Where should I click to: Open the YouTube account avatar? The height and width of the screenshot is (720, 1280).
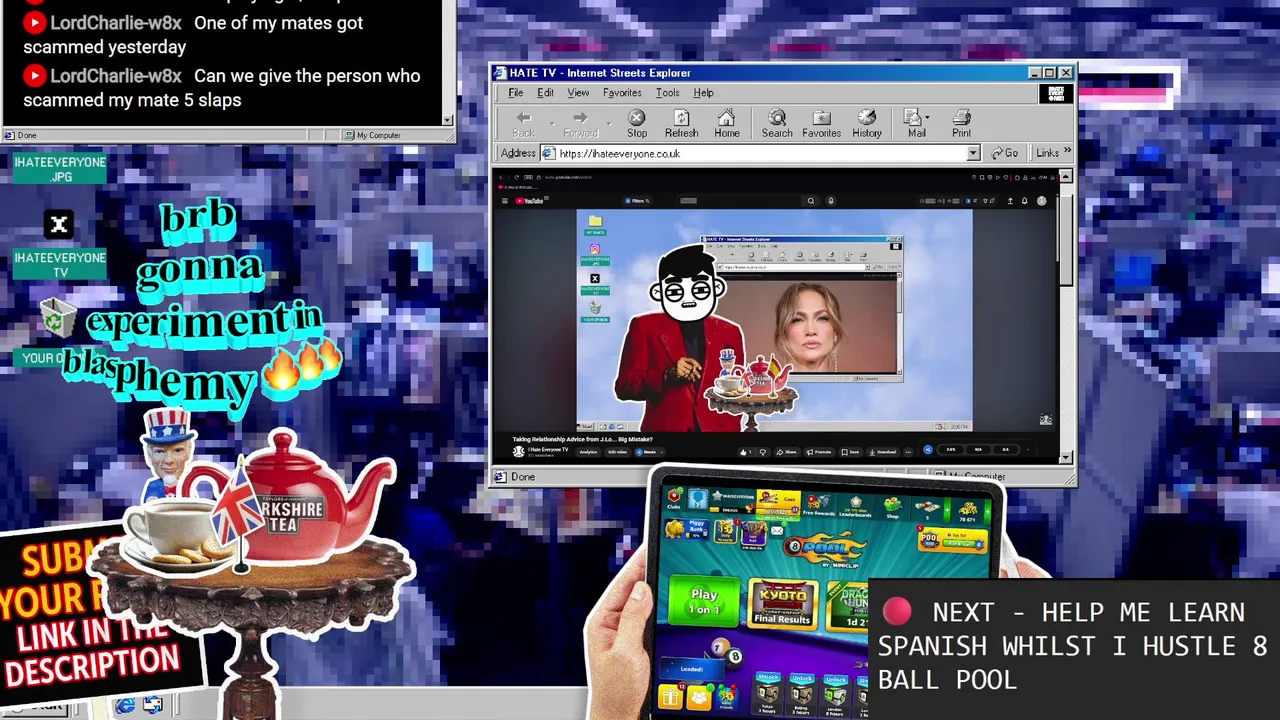(x=1041, y=201)
